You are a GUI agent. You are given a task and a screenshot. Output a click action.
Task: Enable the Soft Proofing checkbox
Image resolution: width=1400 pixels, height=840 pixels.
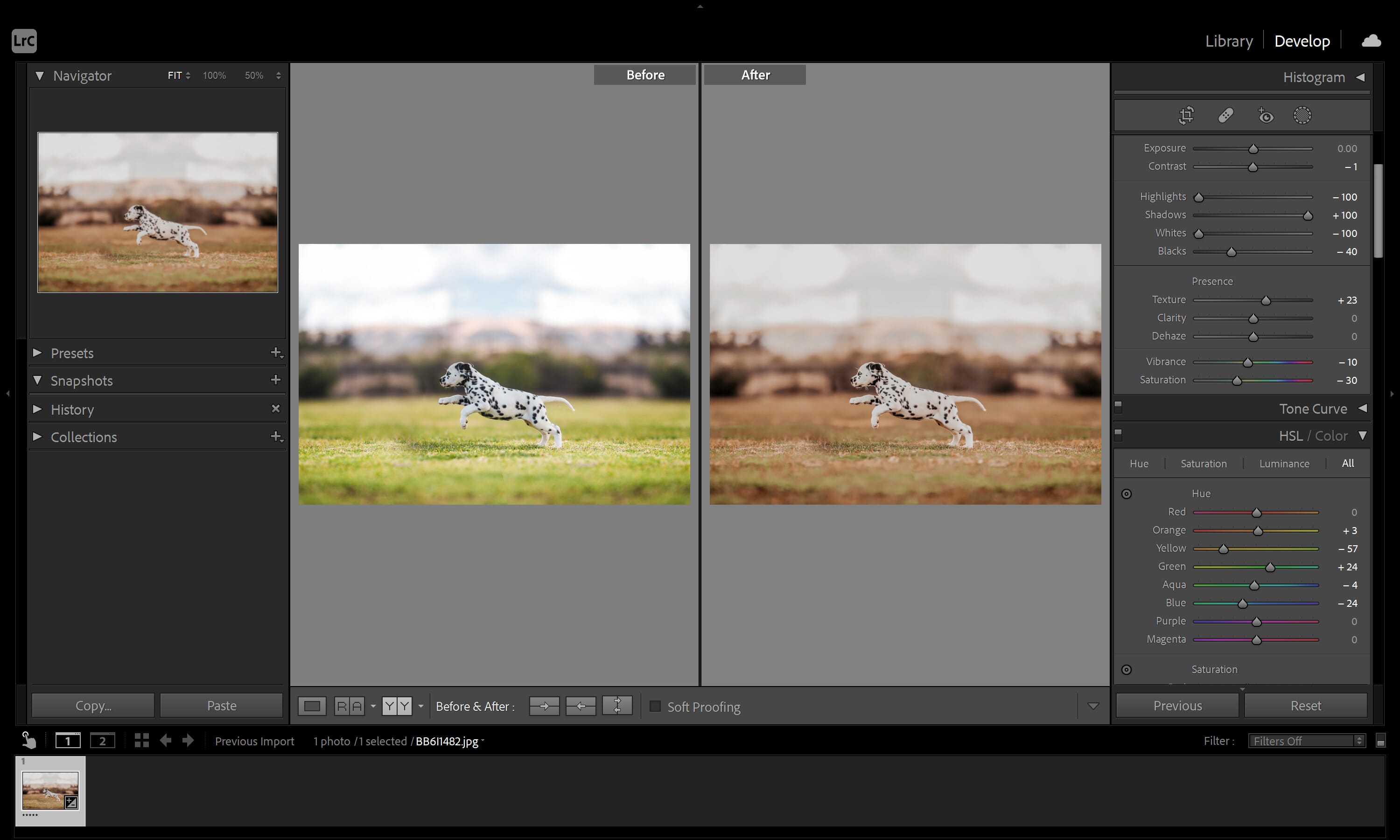[655, 706]
